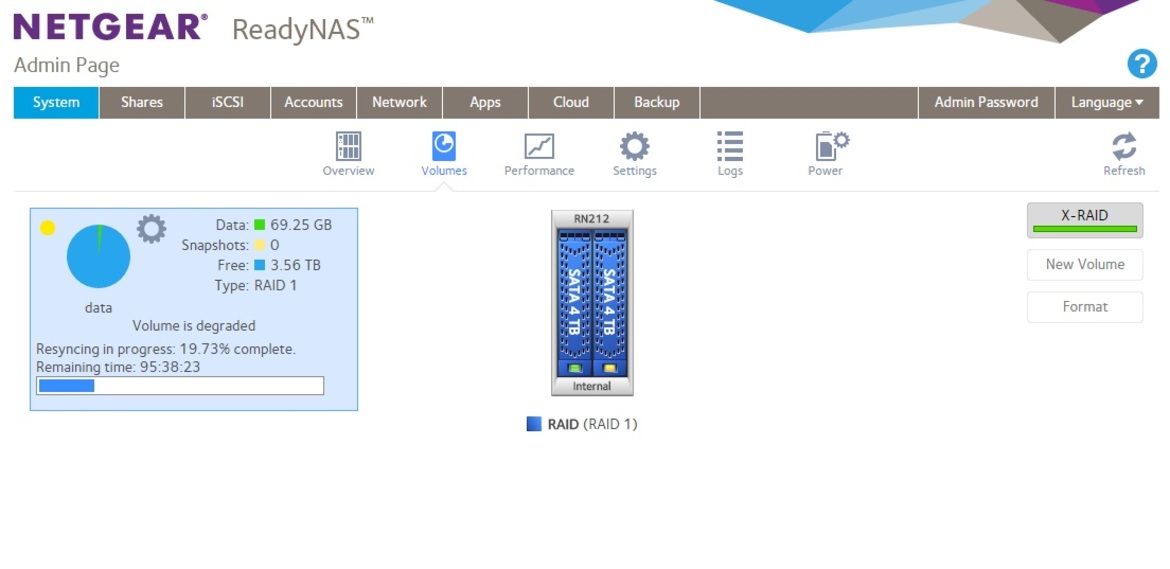This screenshot has height=569, width=1170.
Task: Click the yellow volume status indicator
Action: coord(47,227)
